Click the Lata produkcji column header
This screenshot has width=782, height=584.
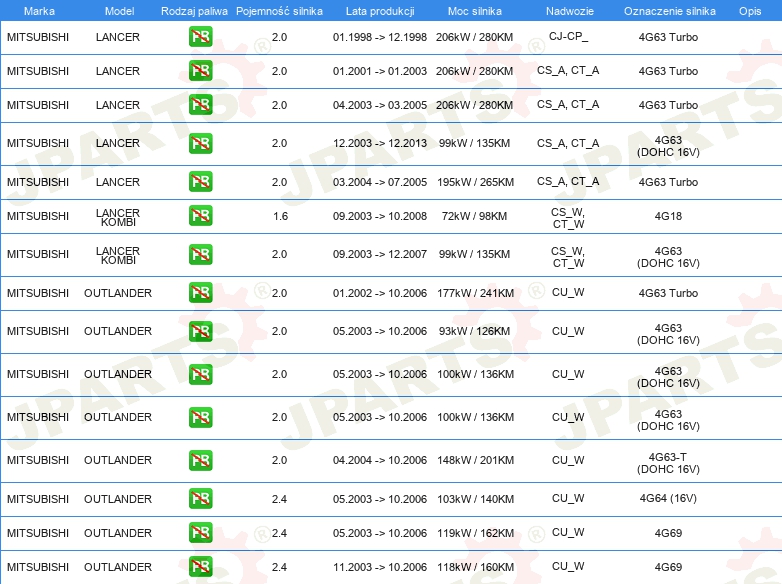pyautogui.click(x=379, y=11)
